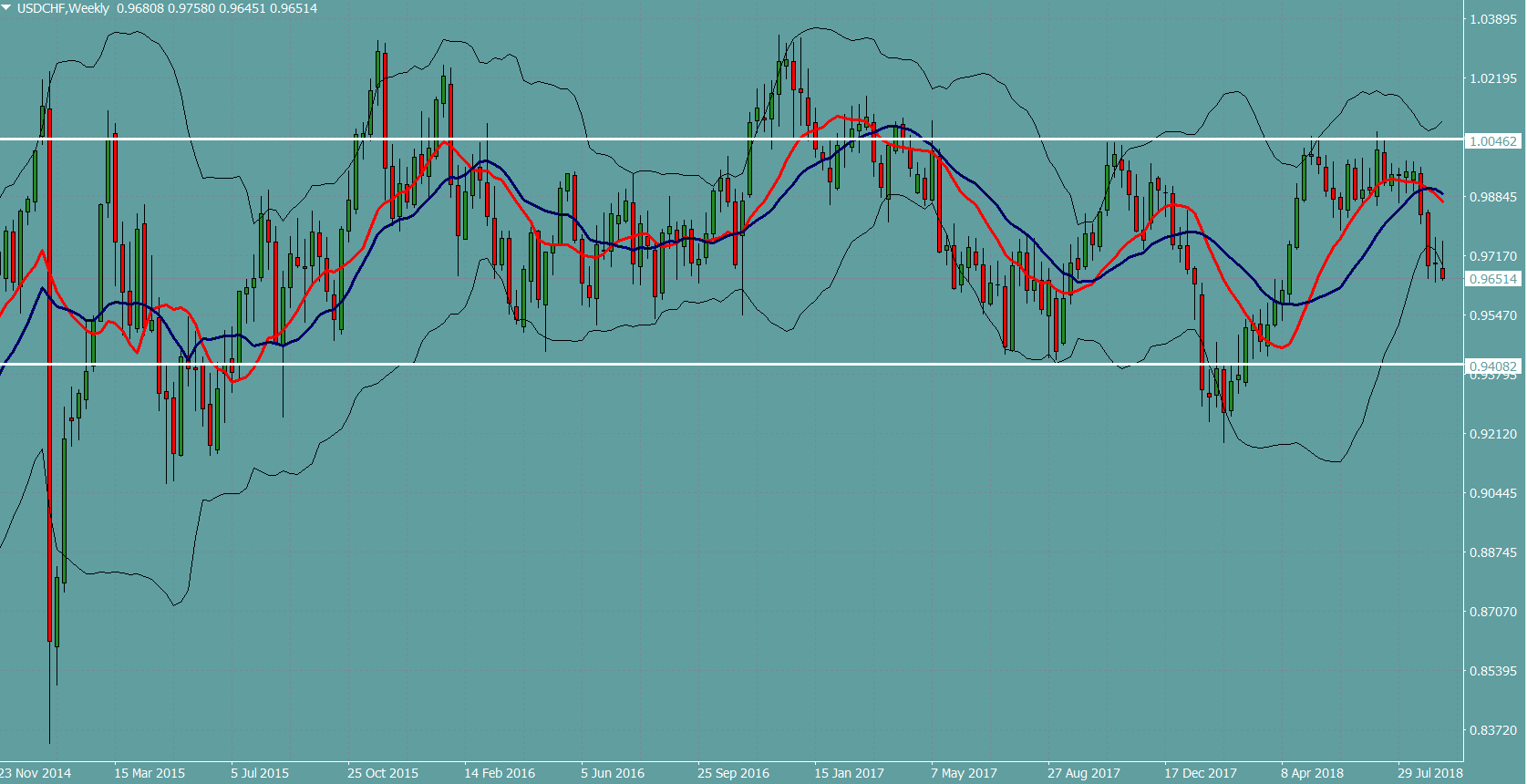Click the most recent candle at chart's right edge
The image size is (1527, 784).
click(1442, 272)
